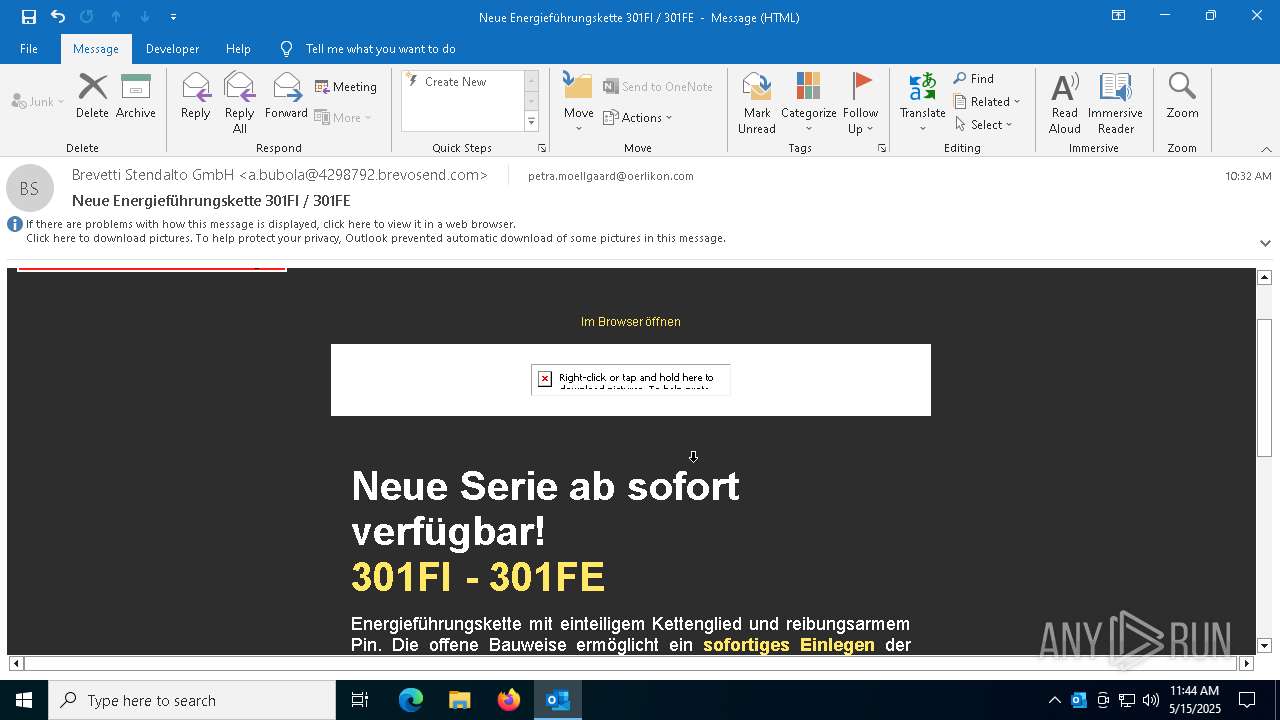
Task: Launch Microsoft Edge from the taskbar
Action: tap(411, 700)
